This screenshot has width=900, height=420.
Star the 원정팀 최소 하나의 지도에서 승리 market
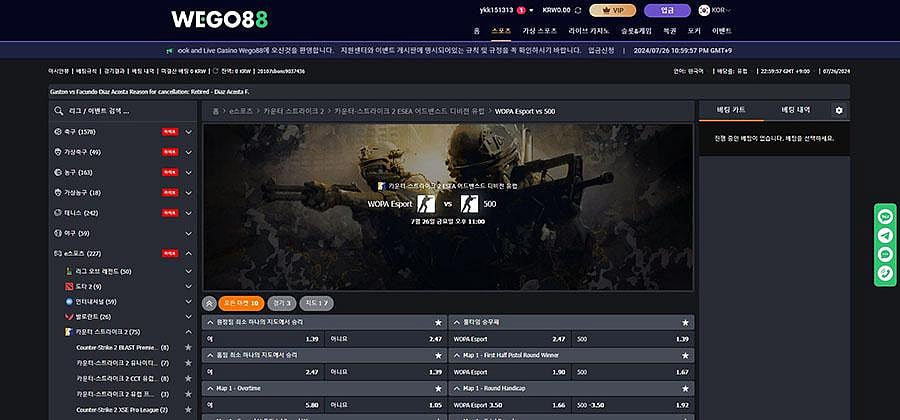point(439,322)
